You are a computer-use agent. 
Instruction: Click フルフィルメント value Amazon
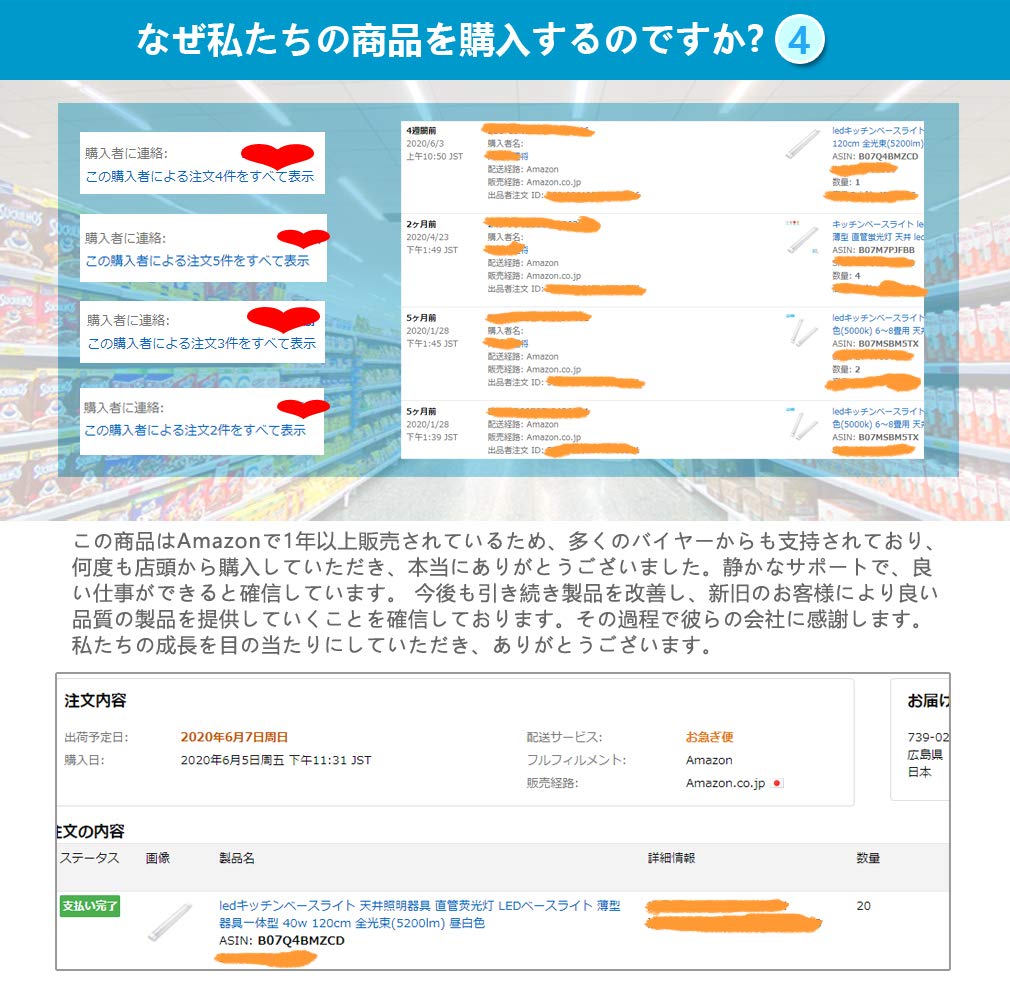coord(709,760)
